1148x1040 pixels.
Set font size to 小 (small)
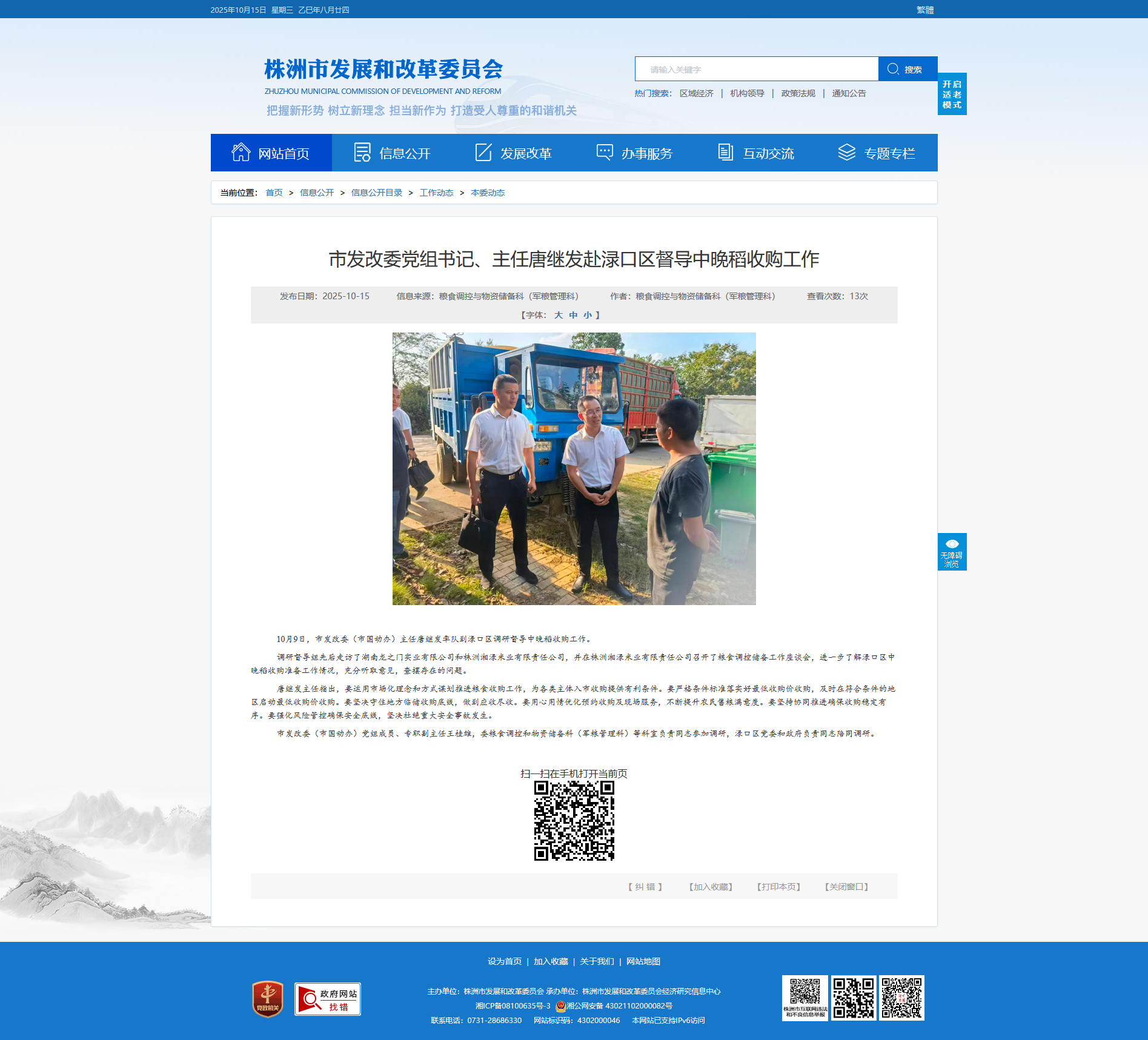click(x=587, y=315)
